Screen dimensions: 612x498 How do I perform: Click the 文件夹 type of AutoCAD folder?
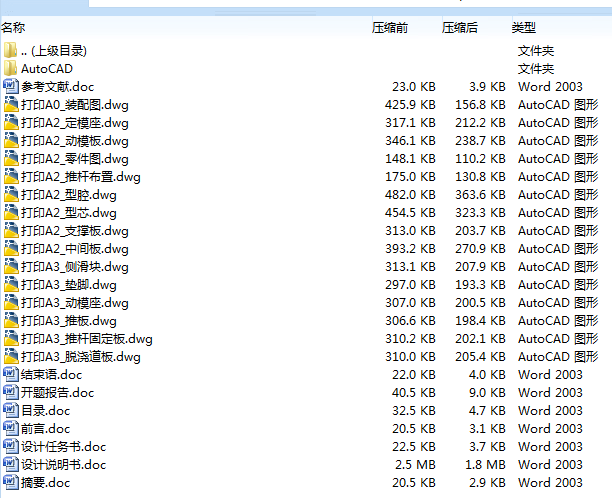pyautogui.click(x=536, y=69)
